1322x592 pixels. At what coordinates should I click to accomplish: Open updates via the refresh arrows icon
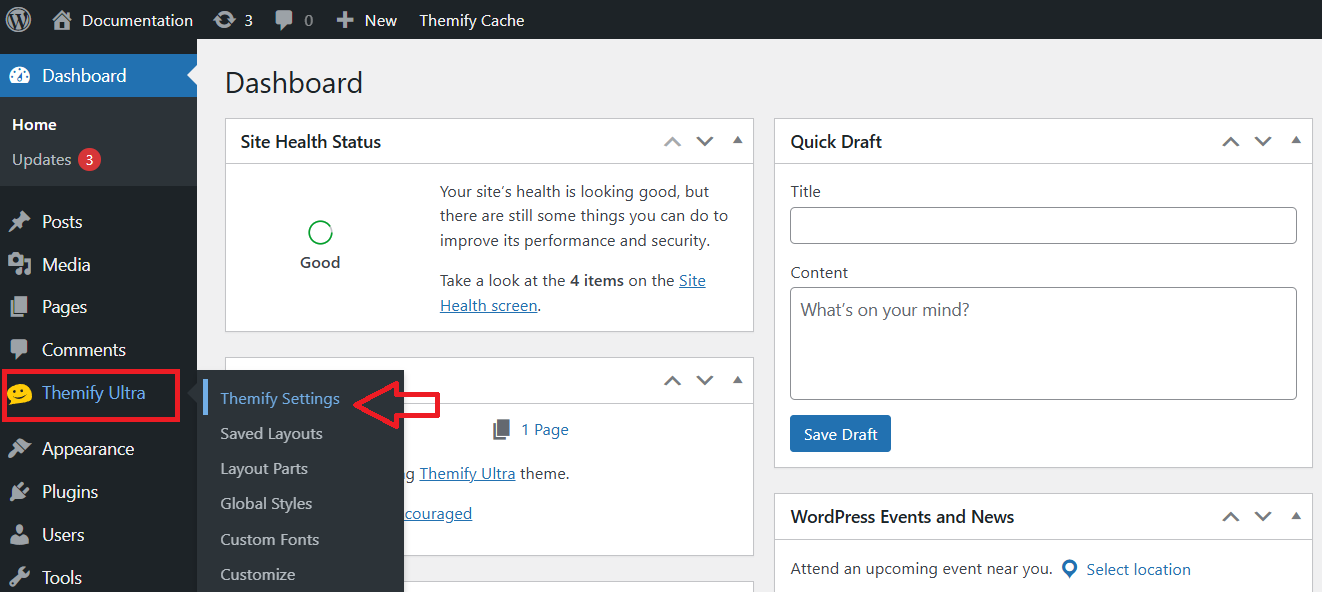pos(224,19)
